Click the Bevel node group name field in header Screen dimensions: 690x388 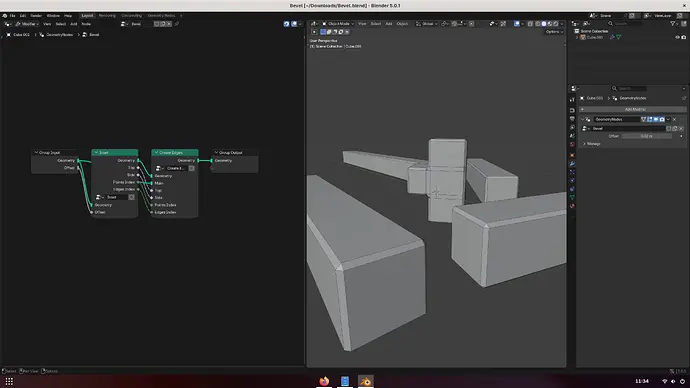(141, 24)
